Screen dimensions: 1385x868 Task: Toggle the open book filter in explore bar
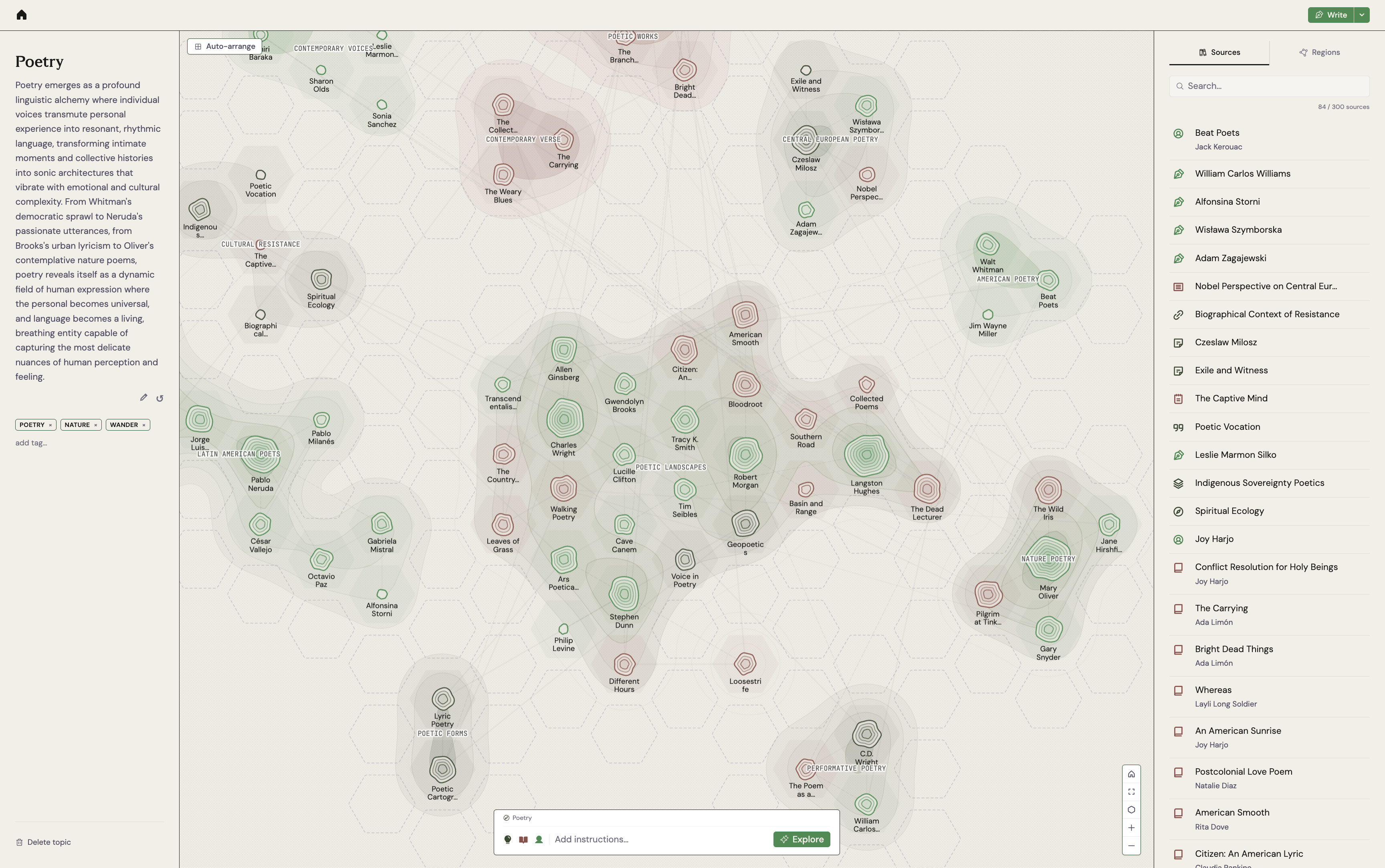(x=523, y=839)
